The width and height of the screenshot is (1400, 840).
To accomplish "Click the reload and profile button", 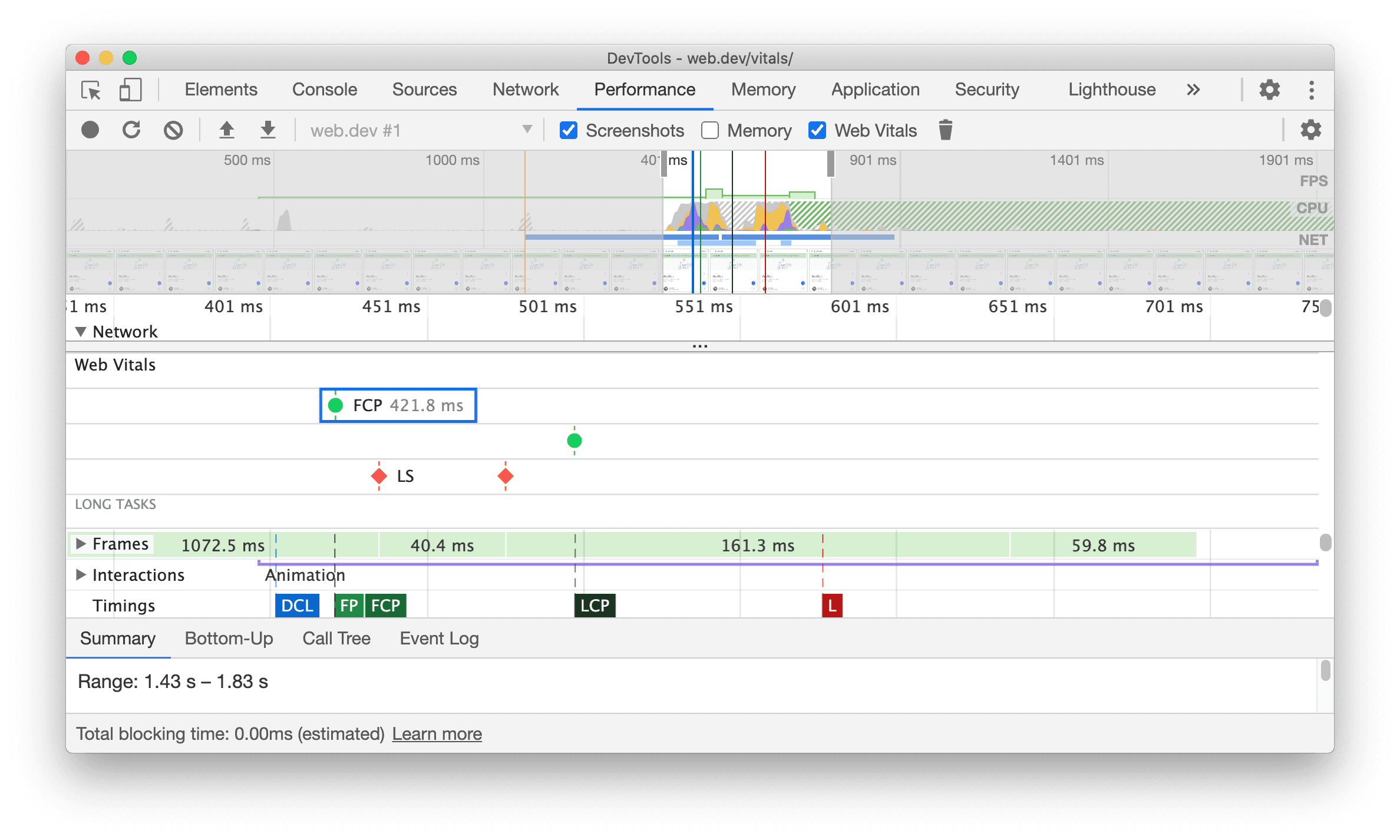I will [x=132, y=130].
